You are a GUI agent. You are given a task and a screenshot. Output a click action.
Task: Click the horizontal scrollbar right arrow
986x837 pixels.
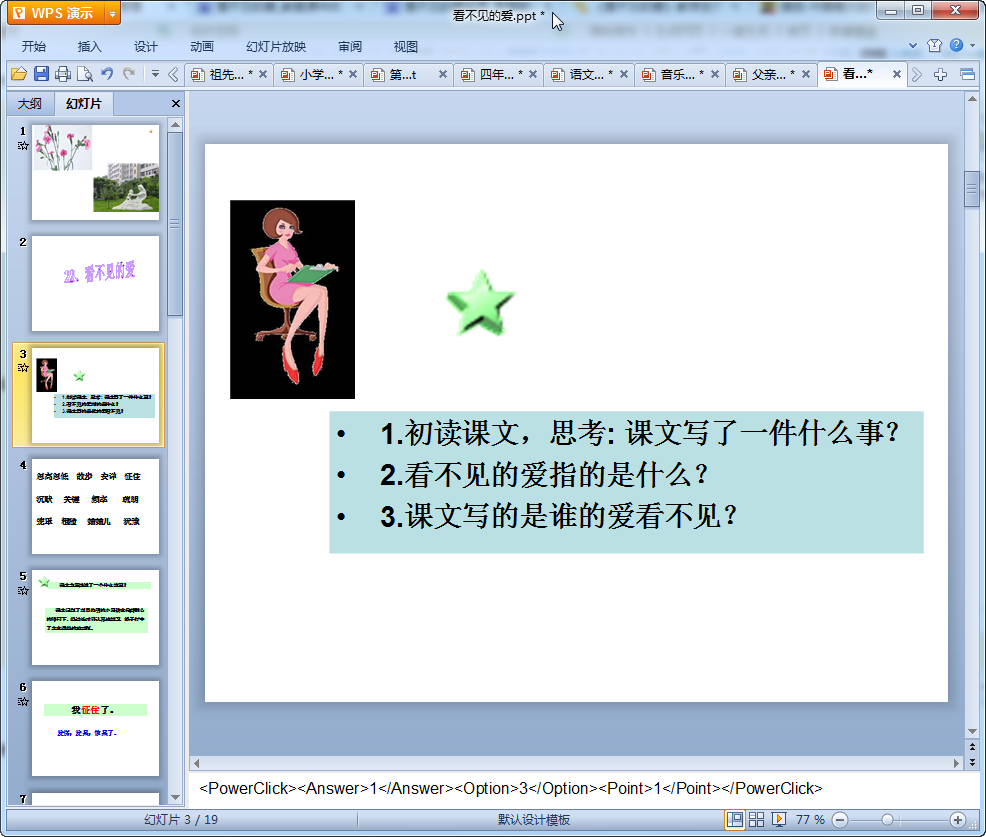pyautogui.click(x=956, y=763)
